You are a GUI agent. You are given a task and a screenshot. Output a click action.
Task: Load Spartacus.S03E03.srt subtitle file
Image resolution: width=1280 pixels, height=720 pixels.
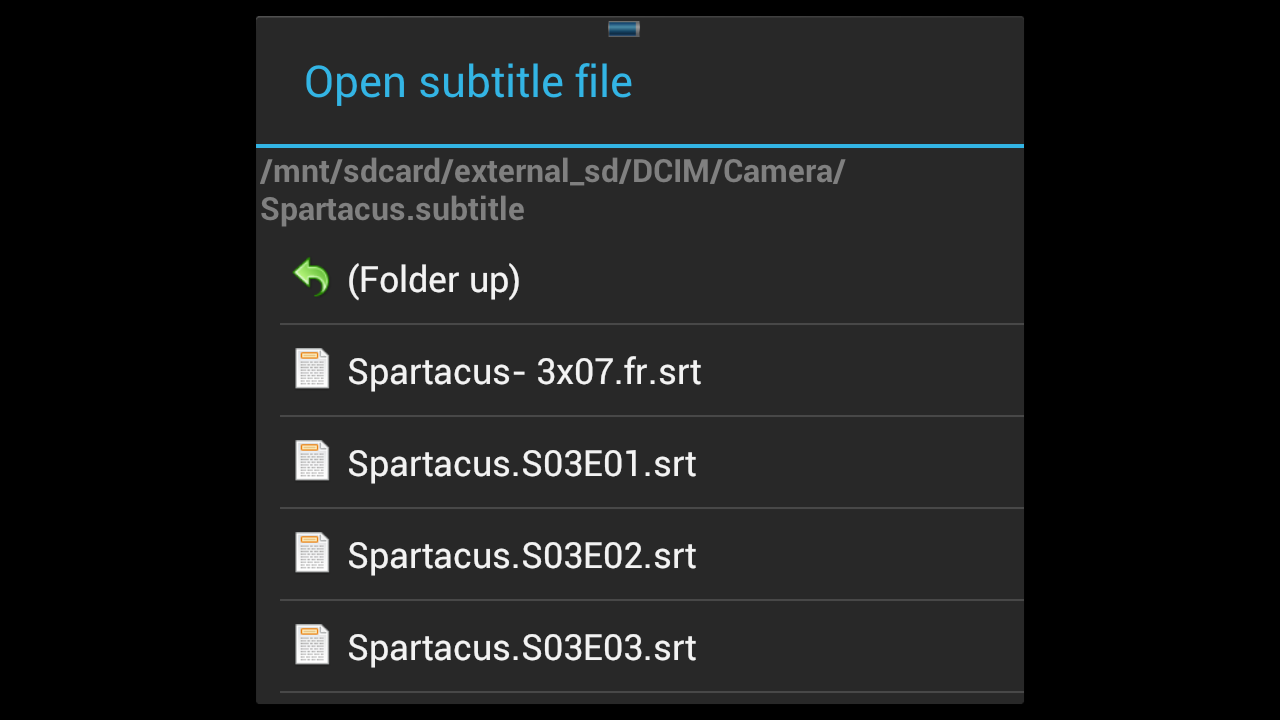(x=521, y=648)
